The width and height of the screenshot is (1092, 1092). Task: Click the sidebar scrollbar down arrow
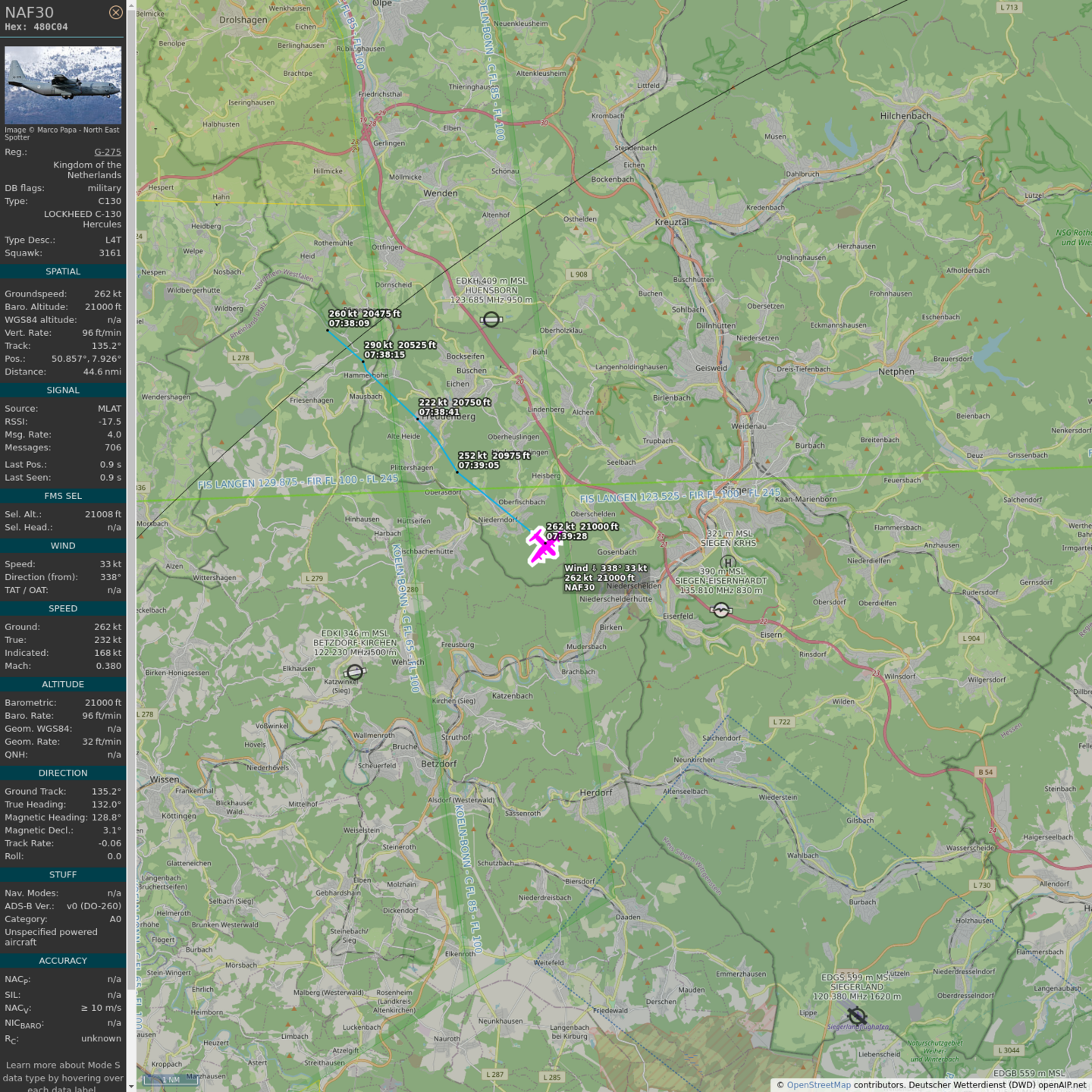[131, 1087]
